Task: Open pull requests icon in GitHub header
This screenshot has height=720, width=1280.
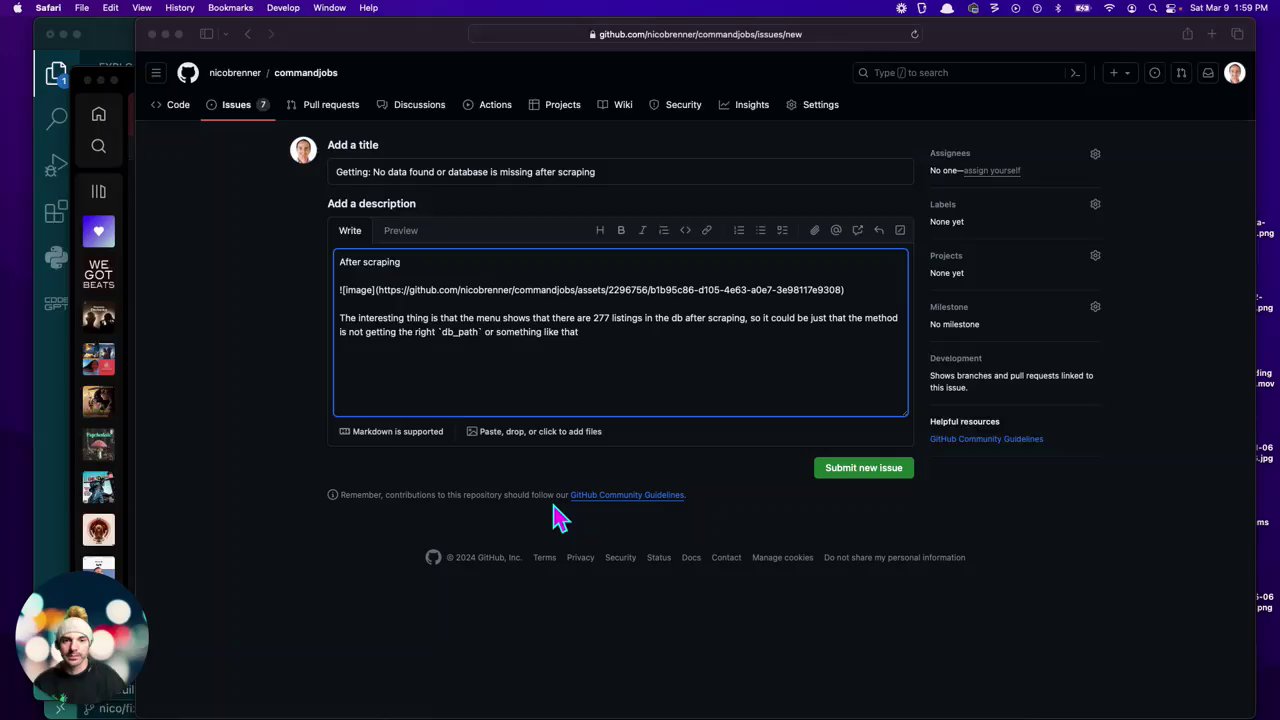Action: pyautogui.click(x=1181, y=73)
